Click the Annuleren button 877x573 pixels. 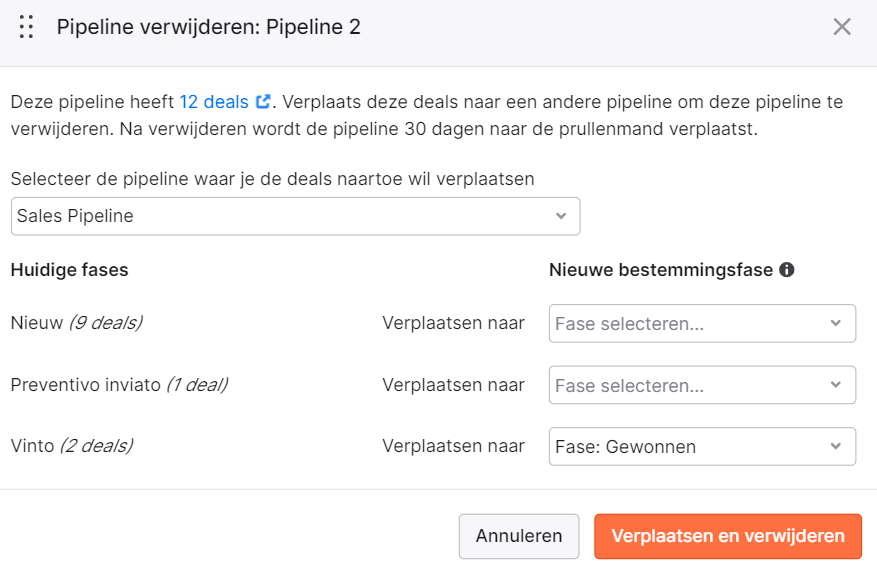[x=519, y=536]
